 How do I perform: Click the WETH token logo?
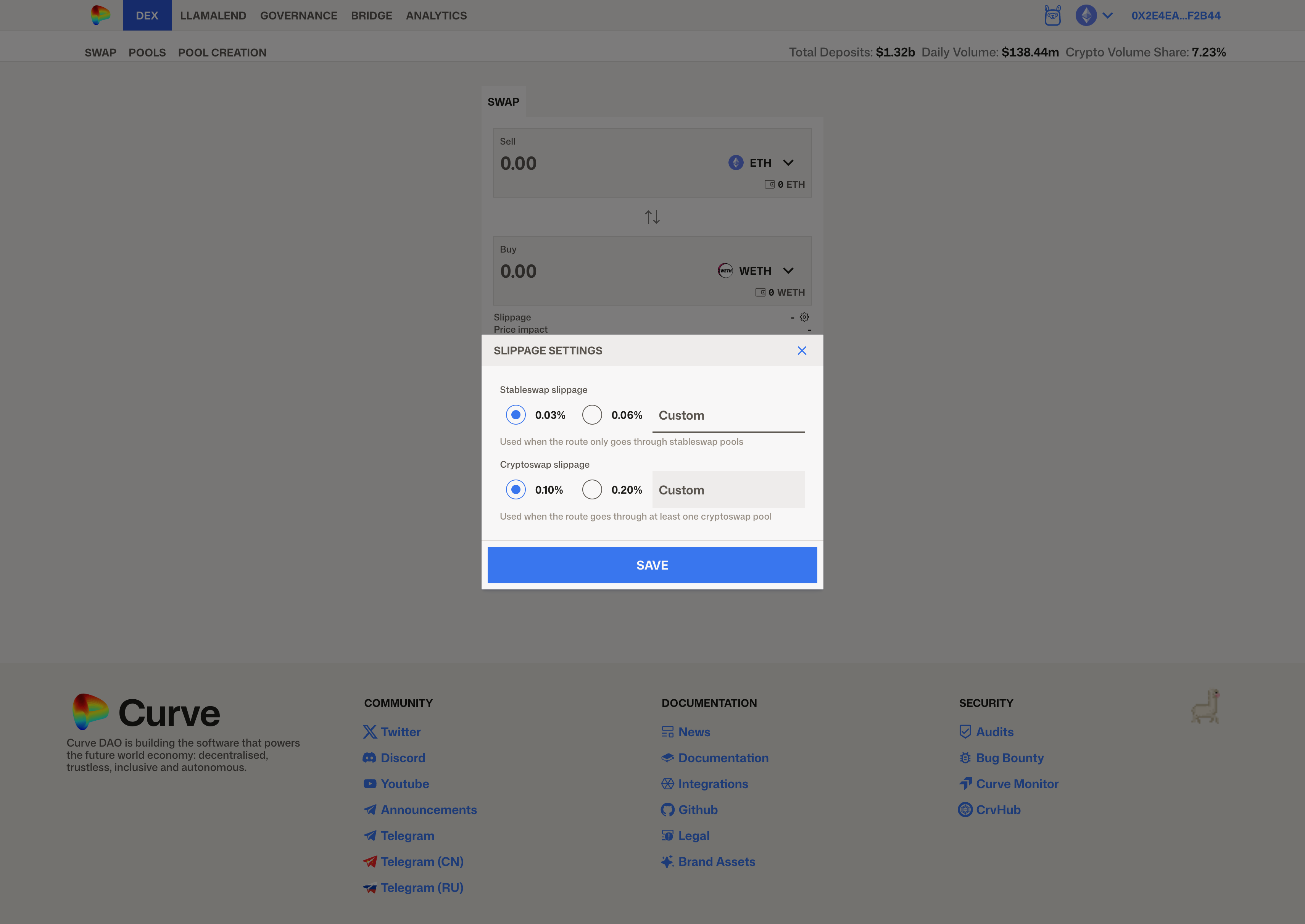point(725,271)
